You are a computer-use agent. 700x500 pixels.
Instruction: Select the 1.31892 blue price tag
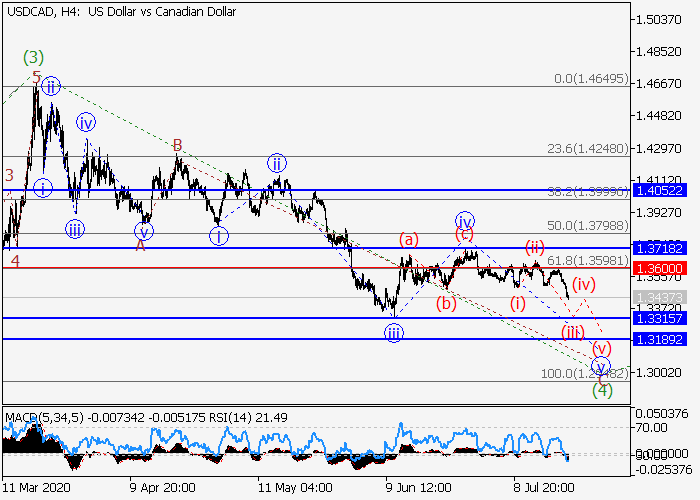(659, 339)
